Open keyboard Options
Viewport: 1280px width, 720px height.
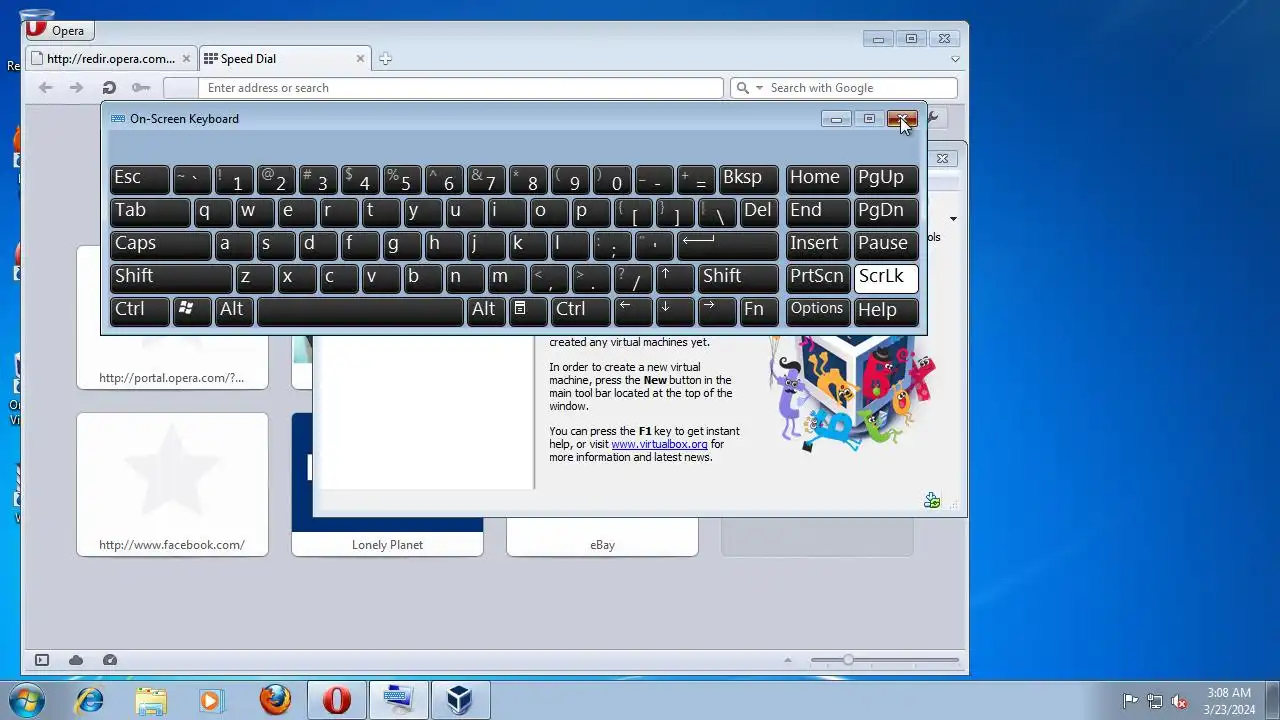click(818, 310)
